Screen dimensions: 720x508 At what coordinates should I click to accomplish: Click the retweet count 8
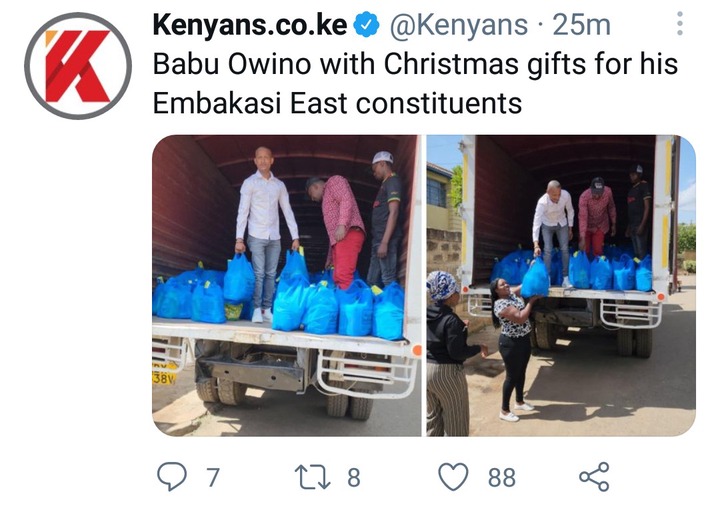[353, 478]
